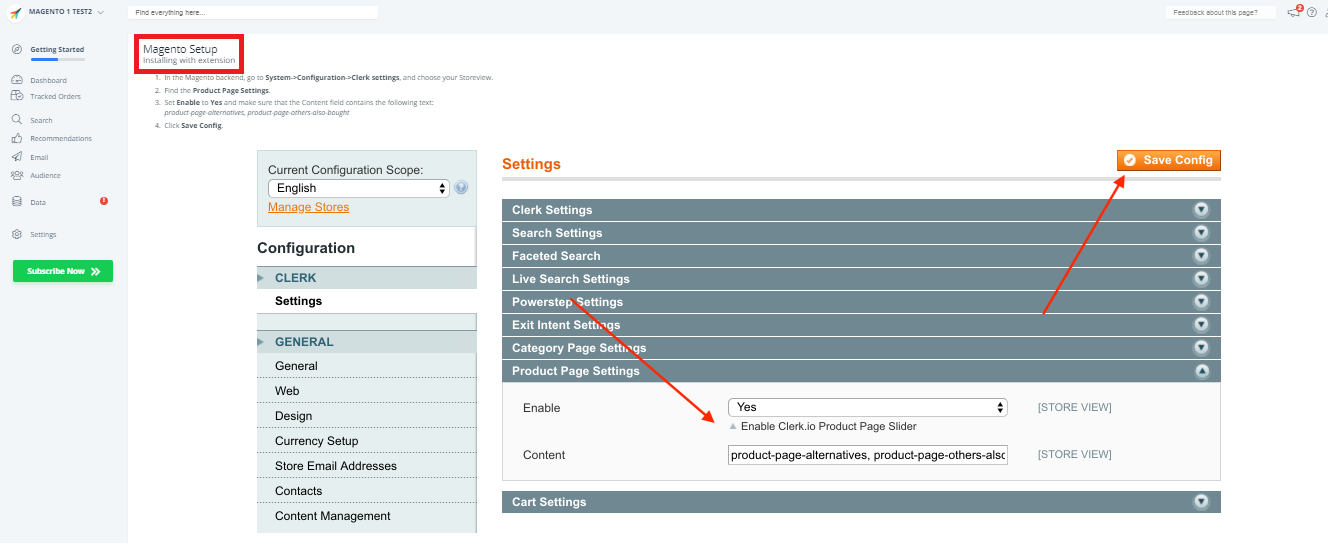Viewport: 1328px width, 552px height.
Task: Click the Settings gear icon in sidebar
Action: point(17,234)
